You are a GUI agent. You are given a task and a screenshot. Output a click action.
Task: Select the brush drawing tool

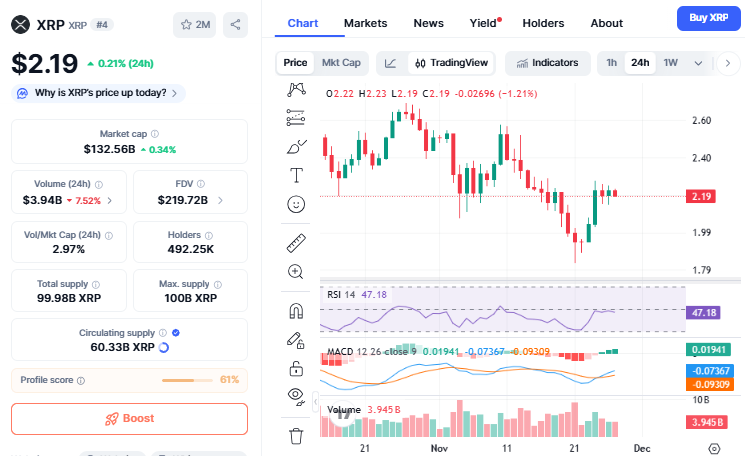click(x=296, y=147)
